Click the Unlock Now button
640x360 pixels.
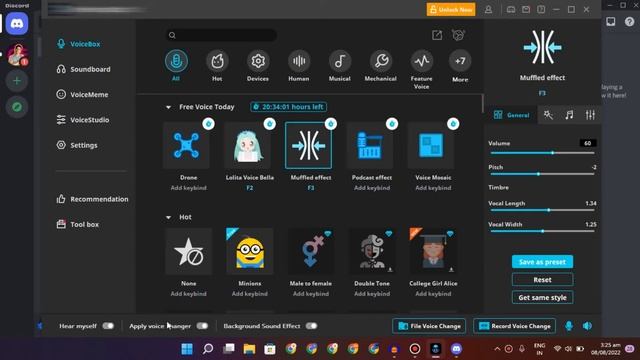[451, 9]
